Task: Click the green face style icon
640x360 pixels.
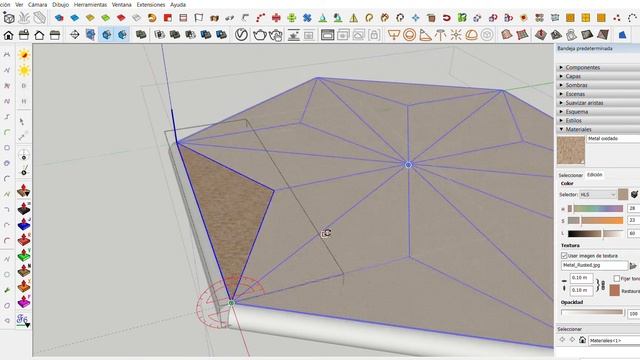Action: (105, 18)
